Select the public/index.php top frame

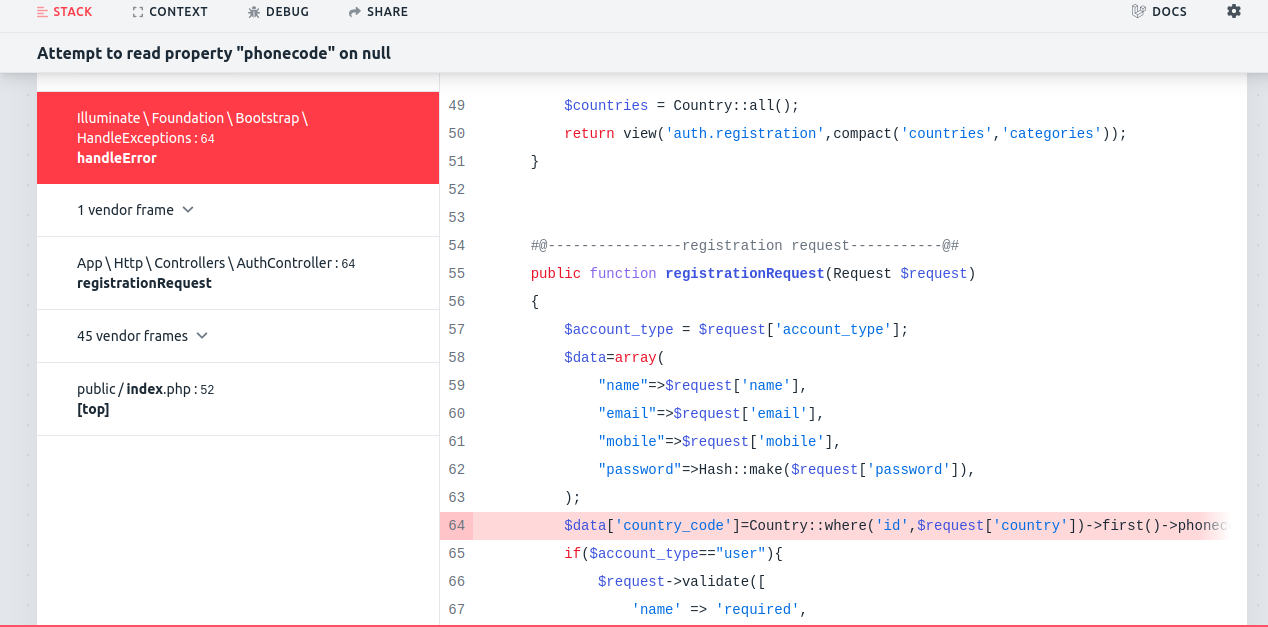click(237, 399)
